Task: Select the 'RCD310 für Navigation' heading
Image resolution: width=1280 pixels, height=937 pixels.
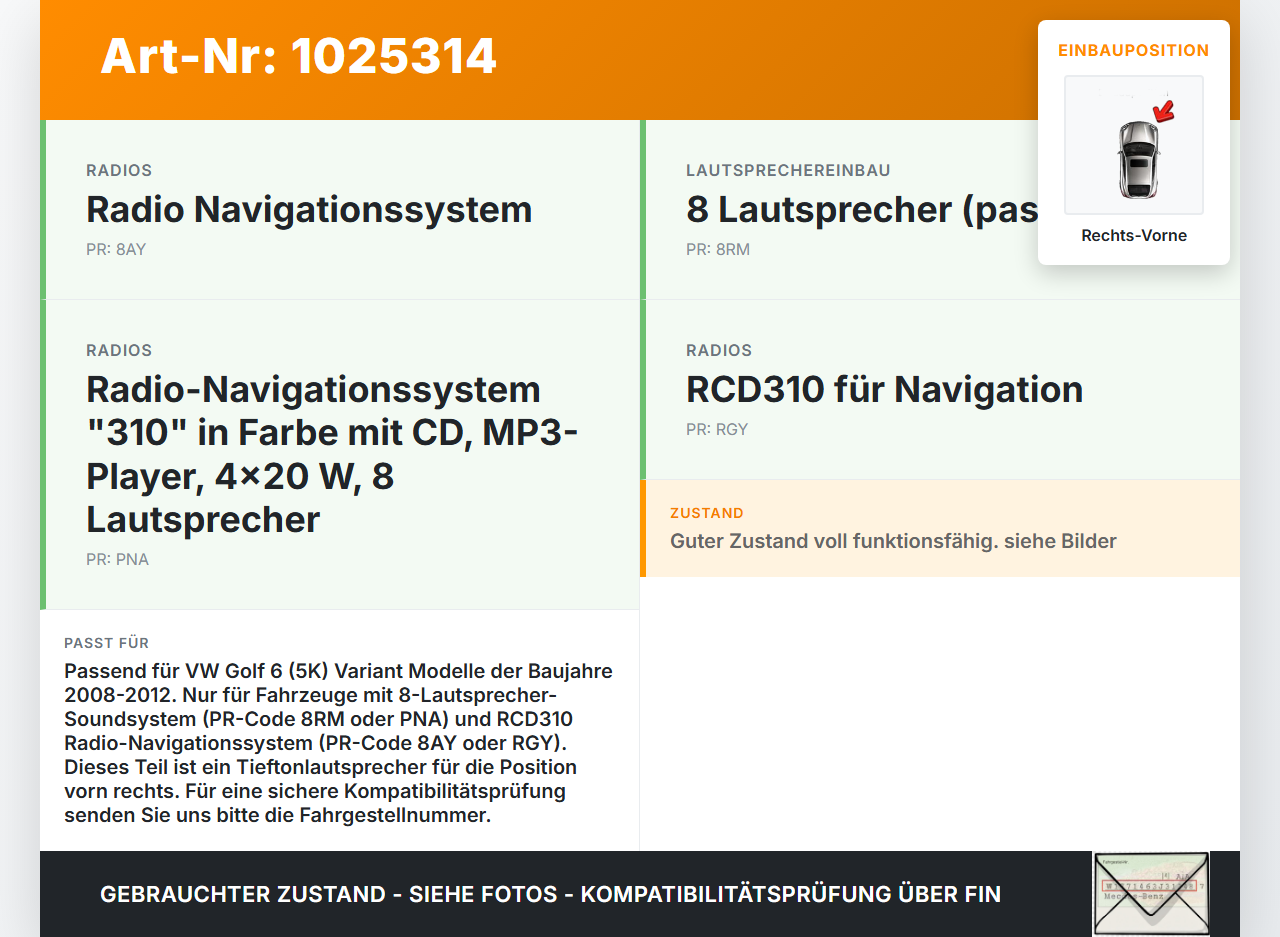Action: pyautogui.click(x=884, y=389)
